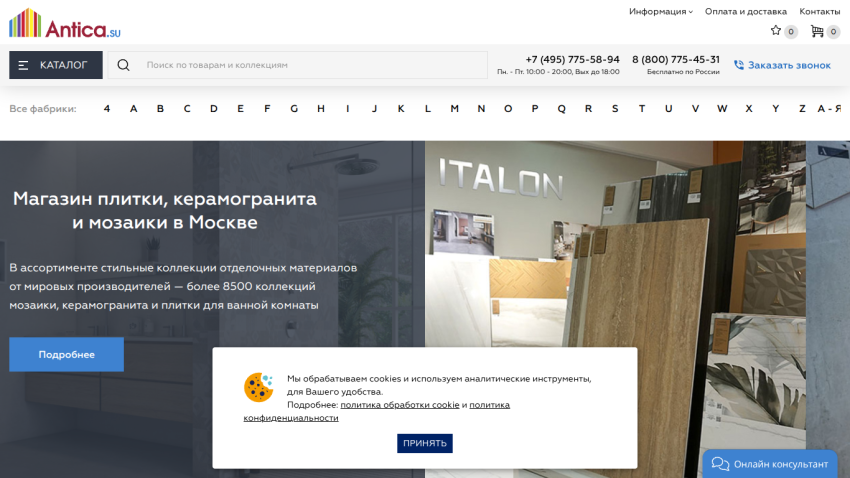Filter factories by letter E
The image size is (850, 478).
click(240, 109)
